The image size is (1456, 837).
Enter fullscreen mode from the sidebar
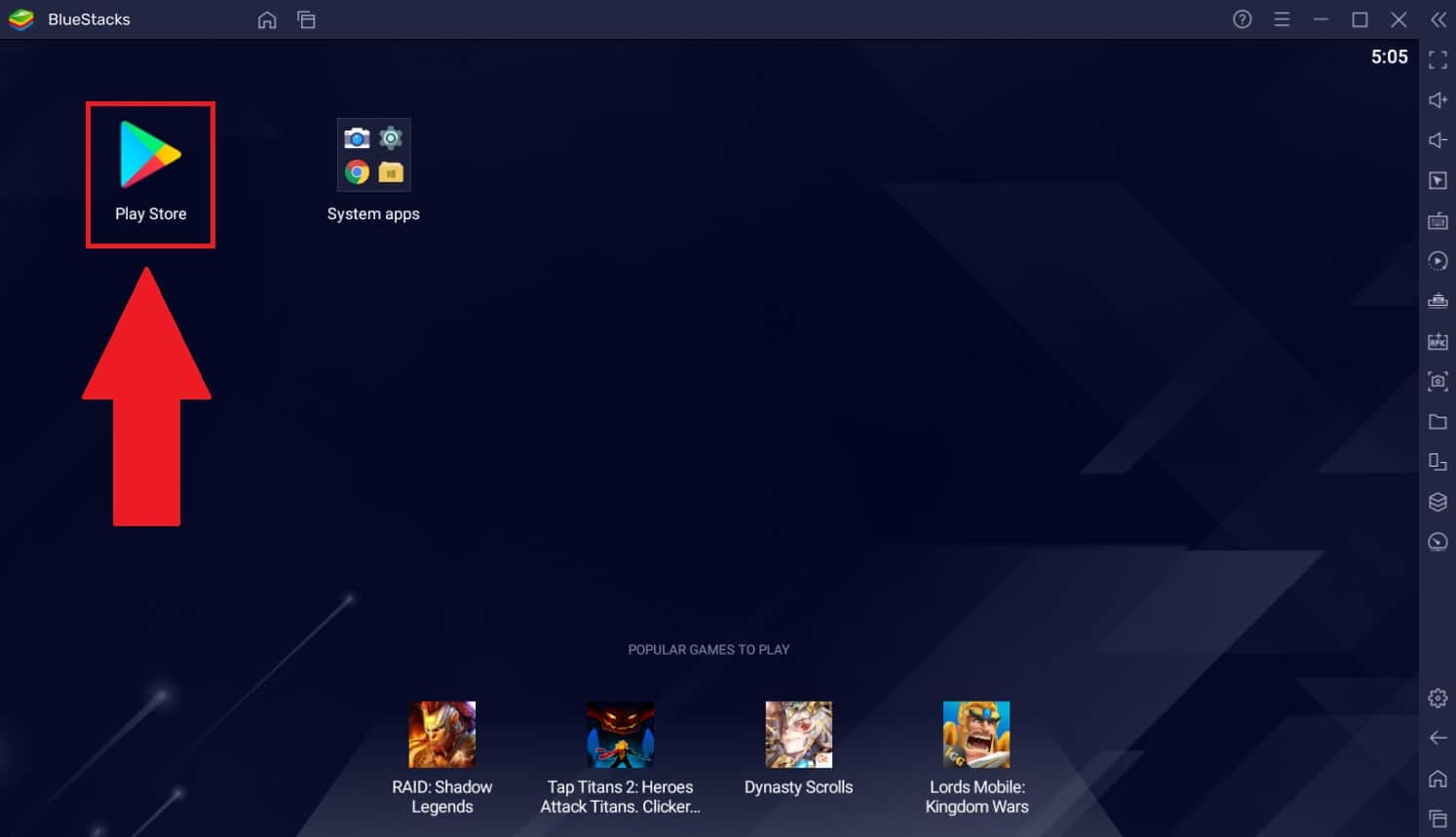[1437, 60]
